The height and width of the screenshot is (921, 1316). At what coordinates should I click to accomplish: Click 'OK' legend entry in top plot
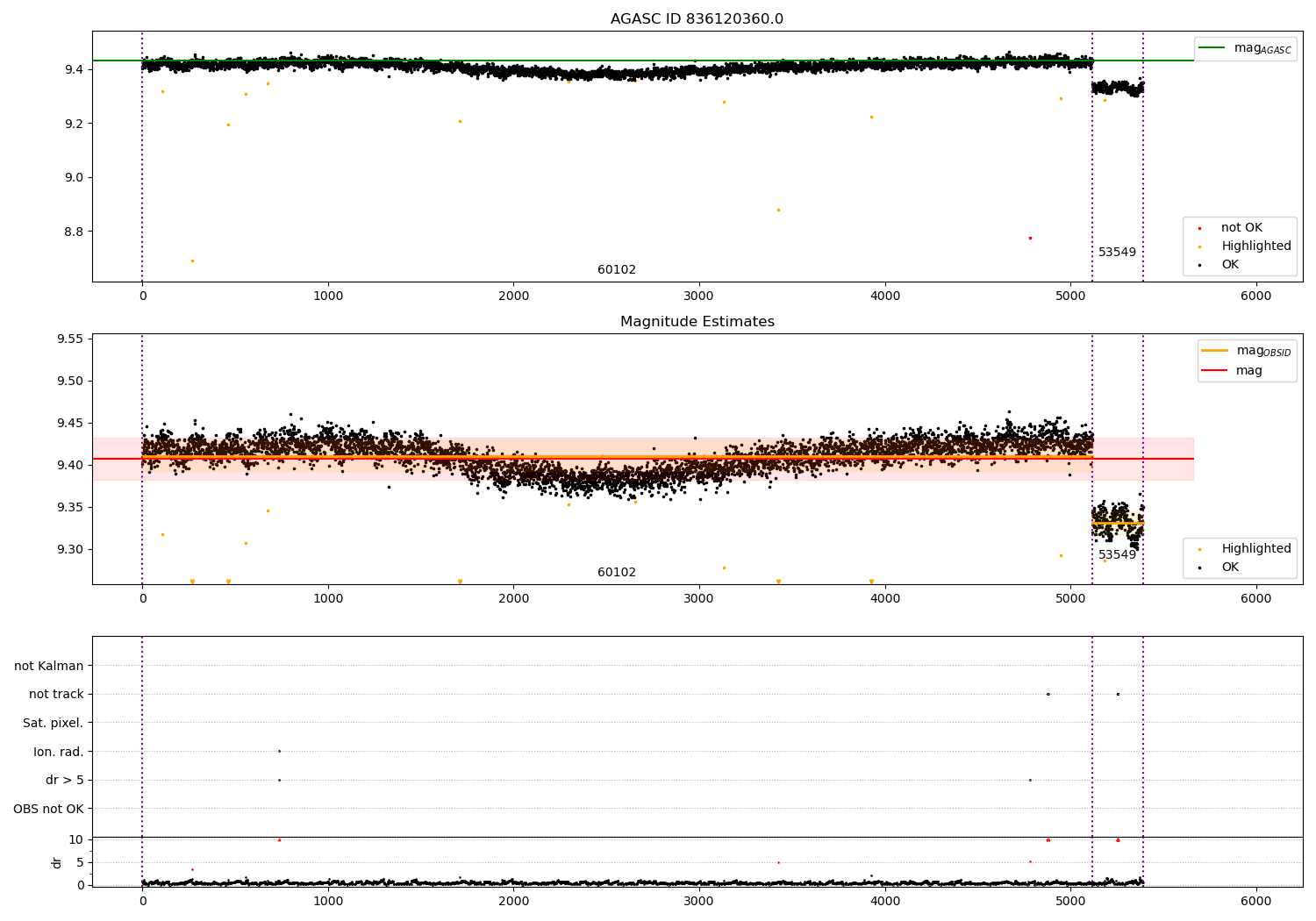pyautogui.click(x=1219, y=265)
